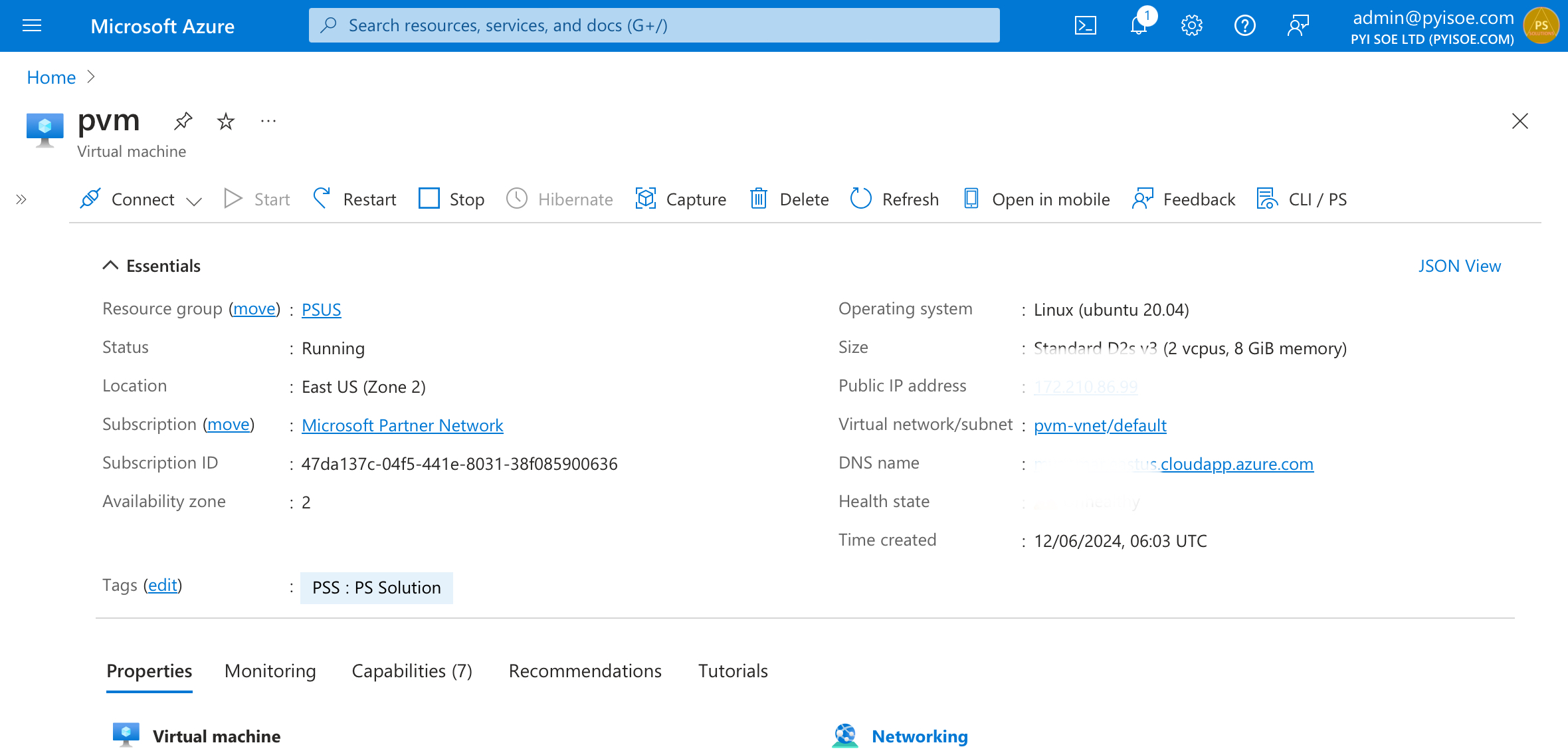1568x753 pixels.
Task: Select the Properties tab
Action: [x=149, y=671]
